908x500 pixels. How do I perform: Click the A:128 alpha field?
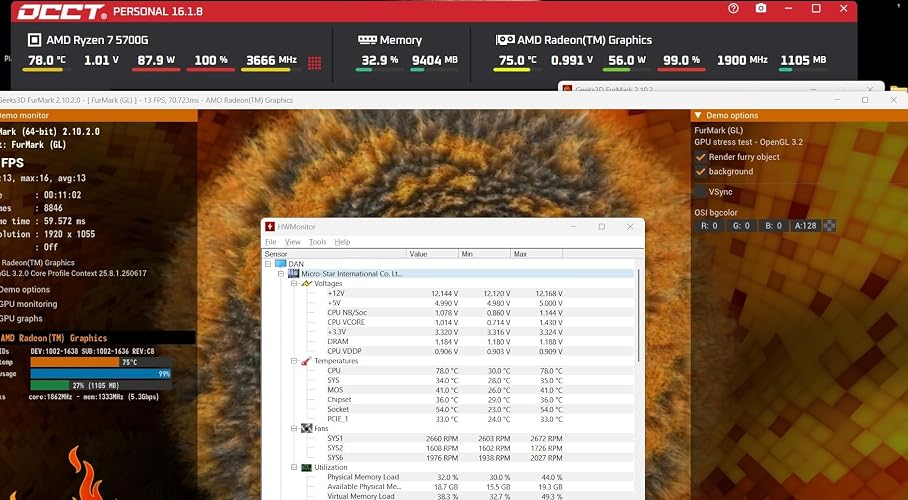(806, 226)
